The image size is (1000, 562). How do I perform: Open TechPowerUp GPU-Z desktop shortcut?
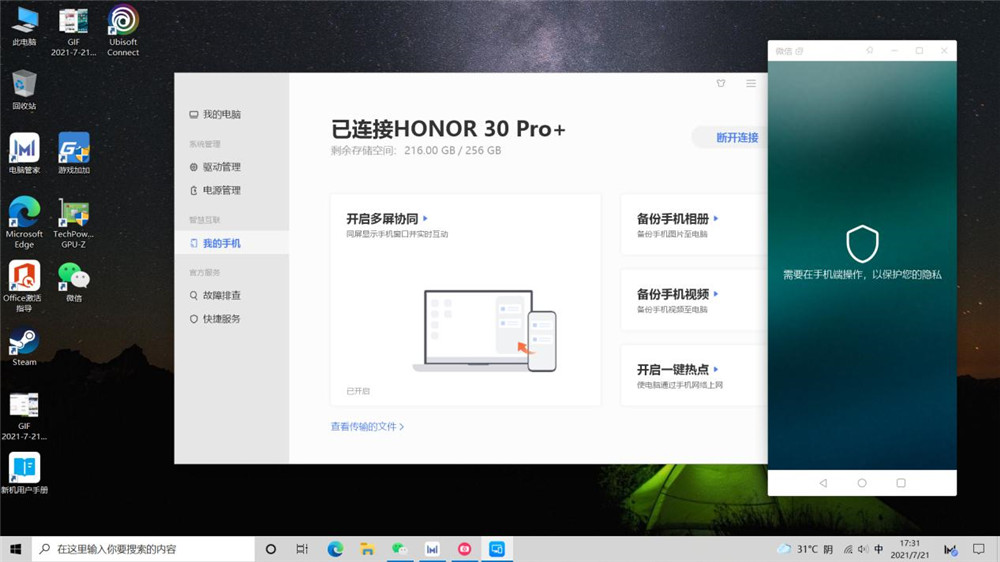[x=73, y=222]
